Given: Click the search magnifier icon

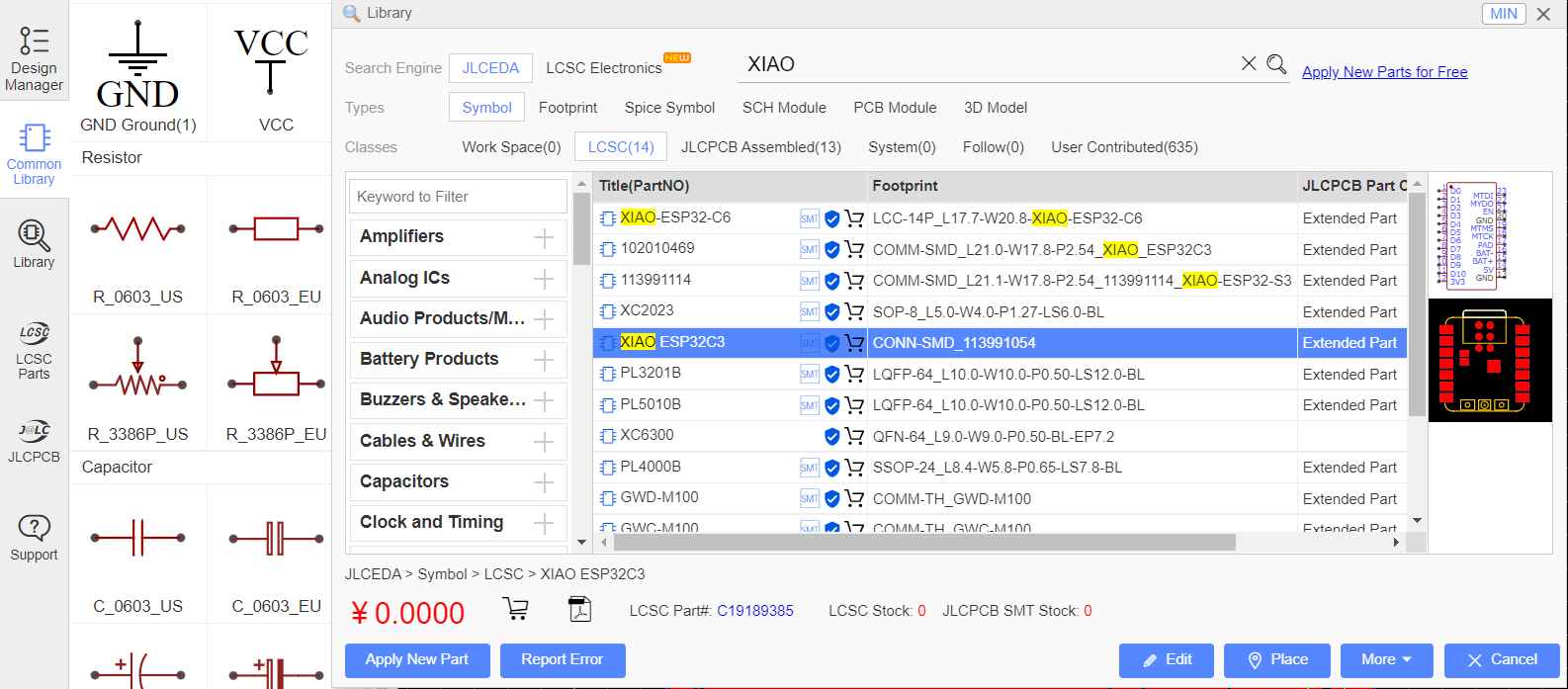Looking at the screenshot, I should click(1276, 64).
